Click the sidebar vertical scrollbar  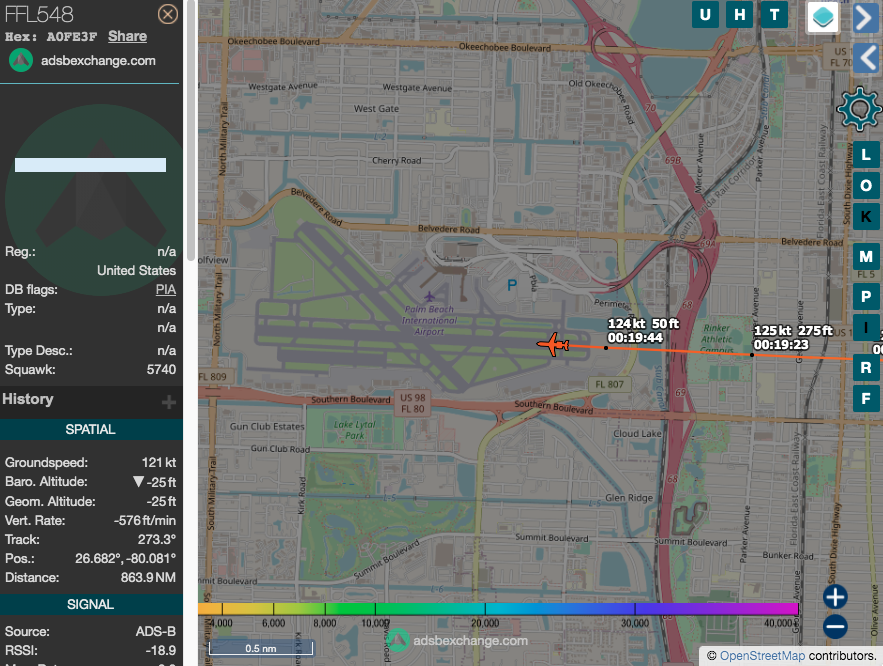[191, 129]
